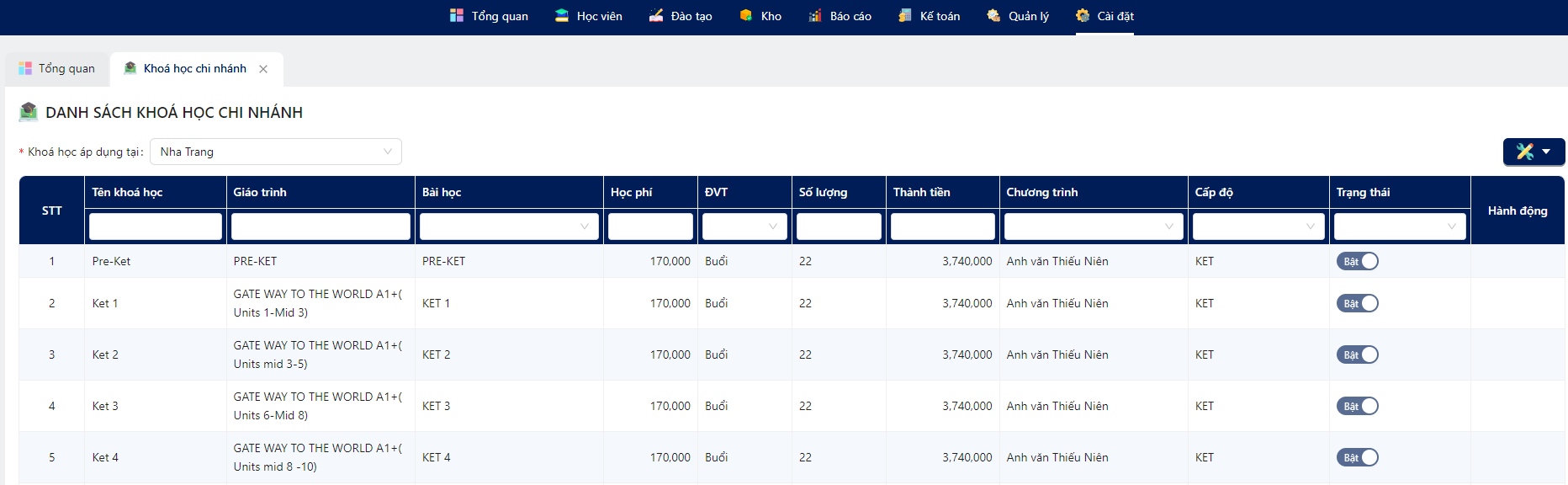Click the Kế toán icon
This screenshot has width=1568, height=485.
pos(905,15)
